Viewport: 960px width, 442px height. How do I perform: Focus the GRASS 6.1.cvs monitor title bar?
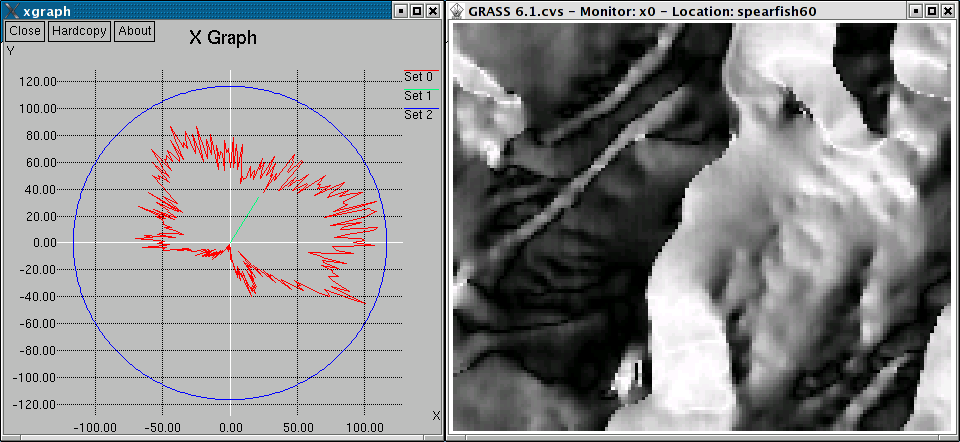[680, 11]
